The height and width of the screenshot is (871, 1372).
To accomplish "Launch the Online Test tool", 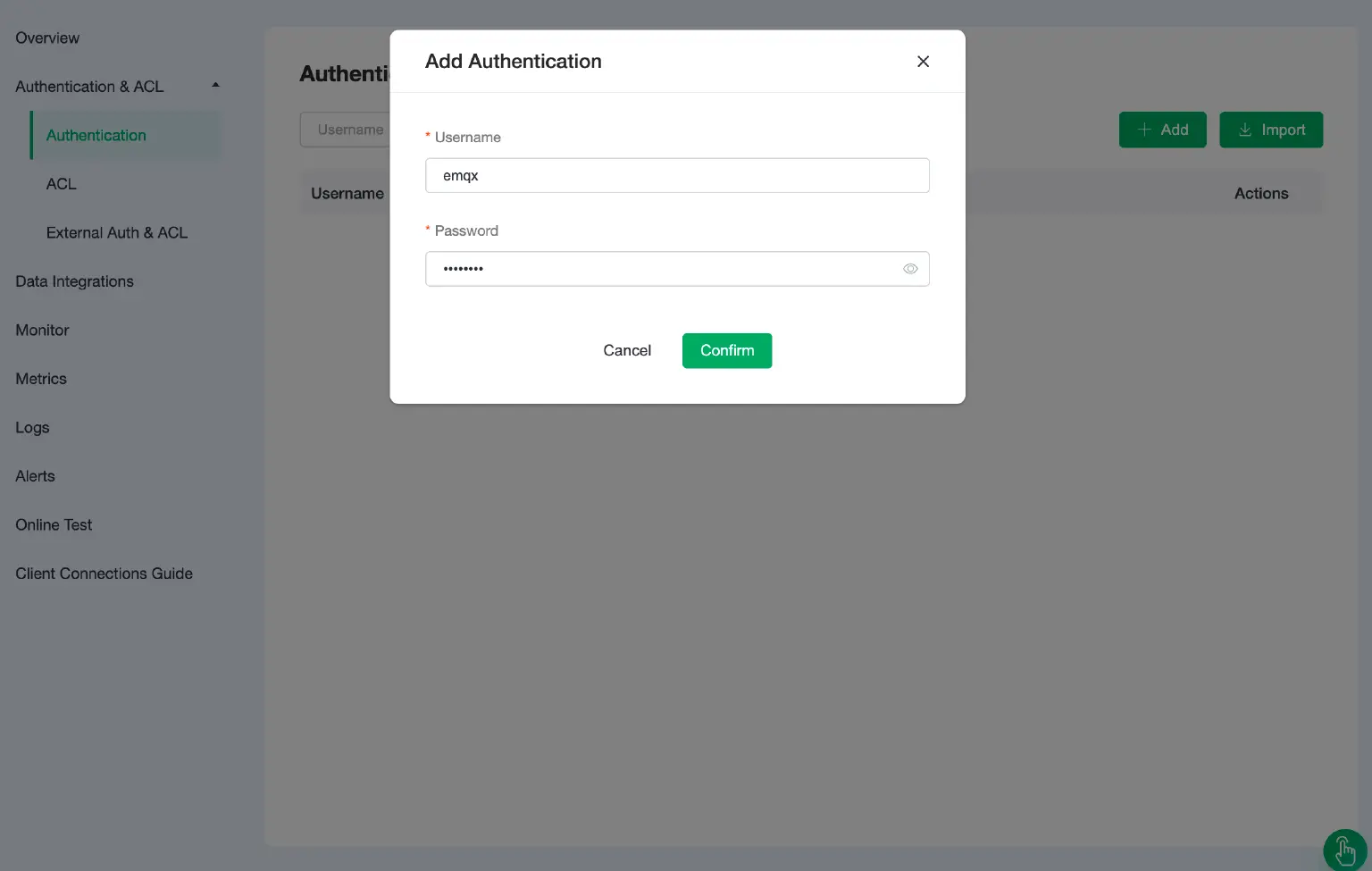I will 54,524.
